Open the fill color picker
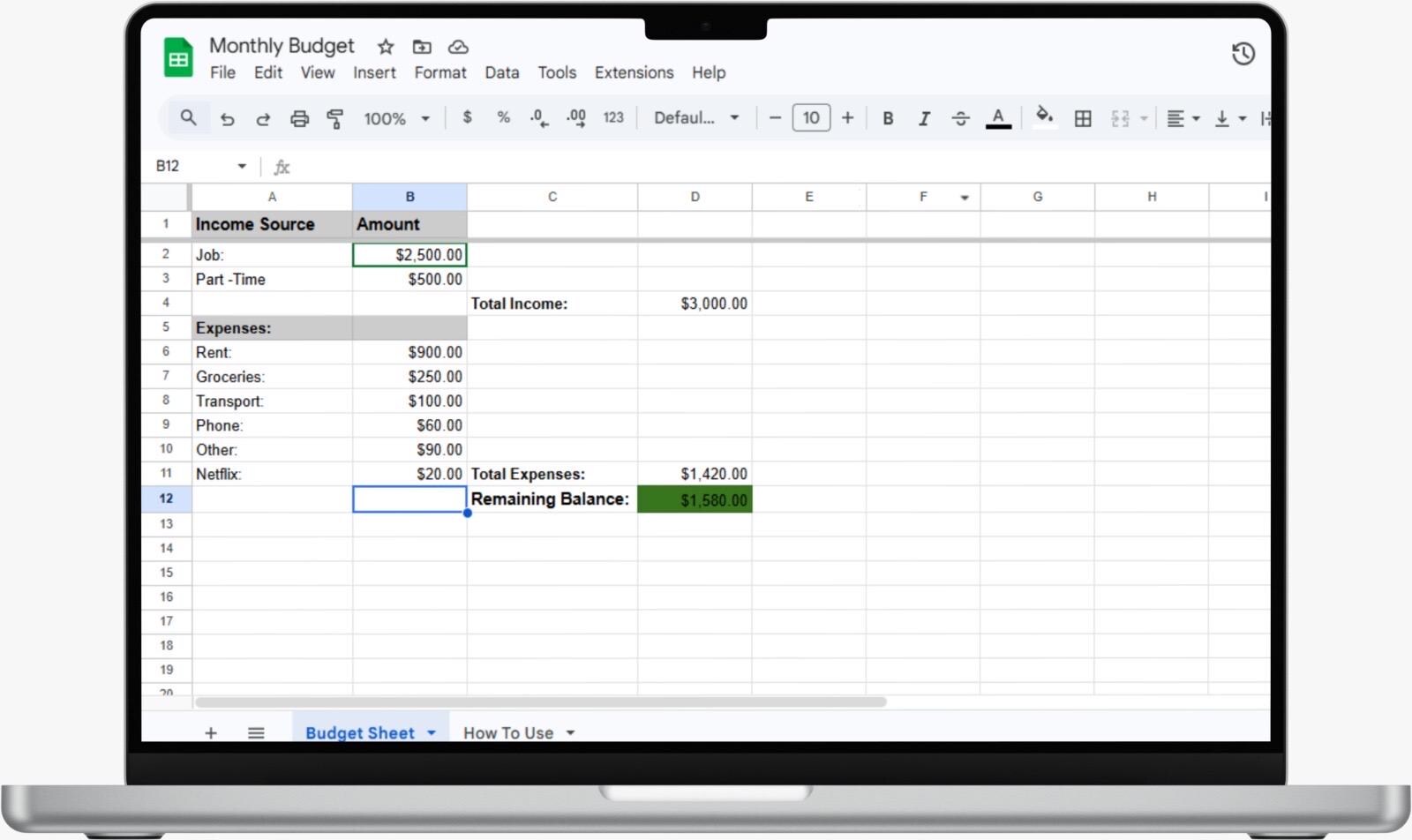 (1044, 116)
